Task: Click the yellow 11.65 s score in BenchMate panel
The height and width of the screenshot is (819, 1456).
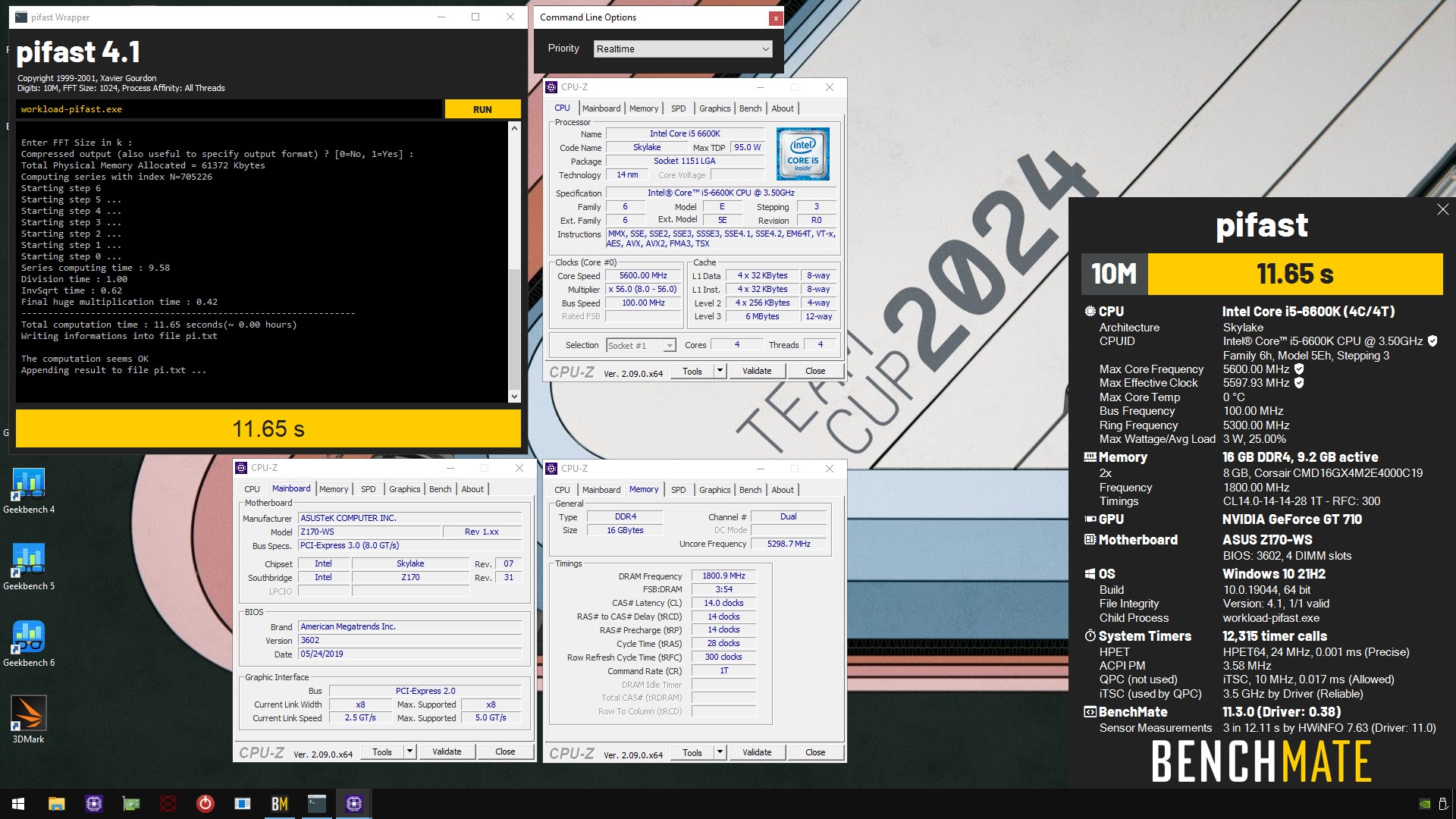Action: click(1294, 274)
